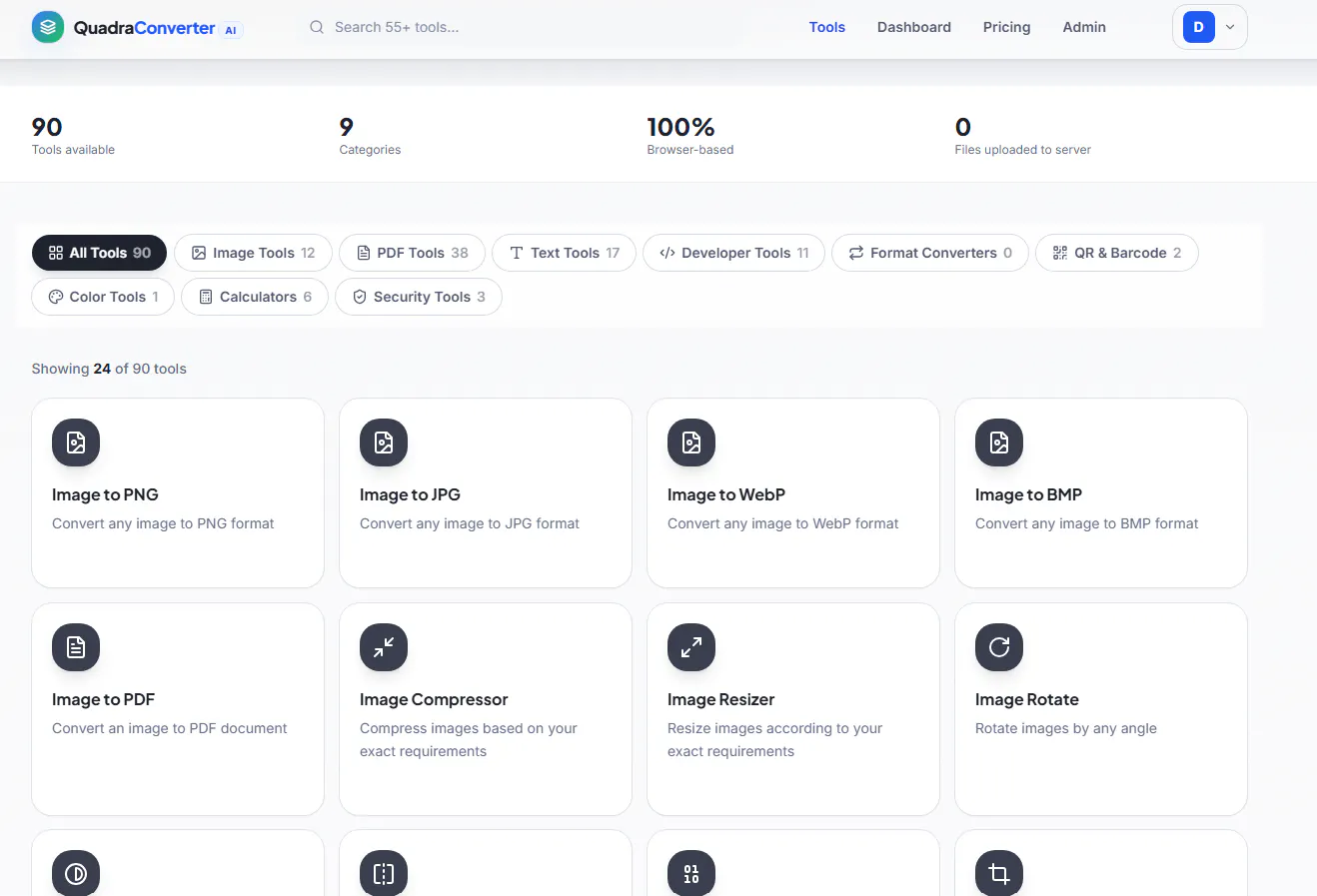
Task: Open the Image to WebP tool icon
Action: pyautogui.click(x=691, y=443)
